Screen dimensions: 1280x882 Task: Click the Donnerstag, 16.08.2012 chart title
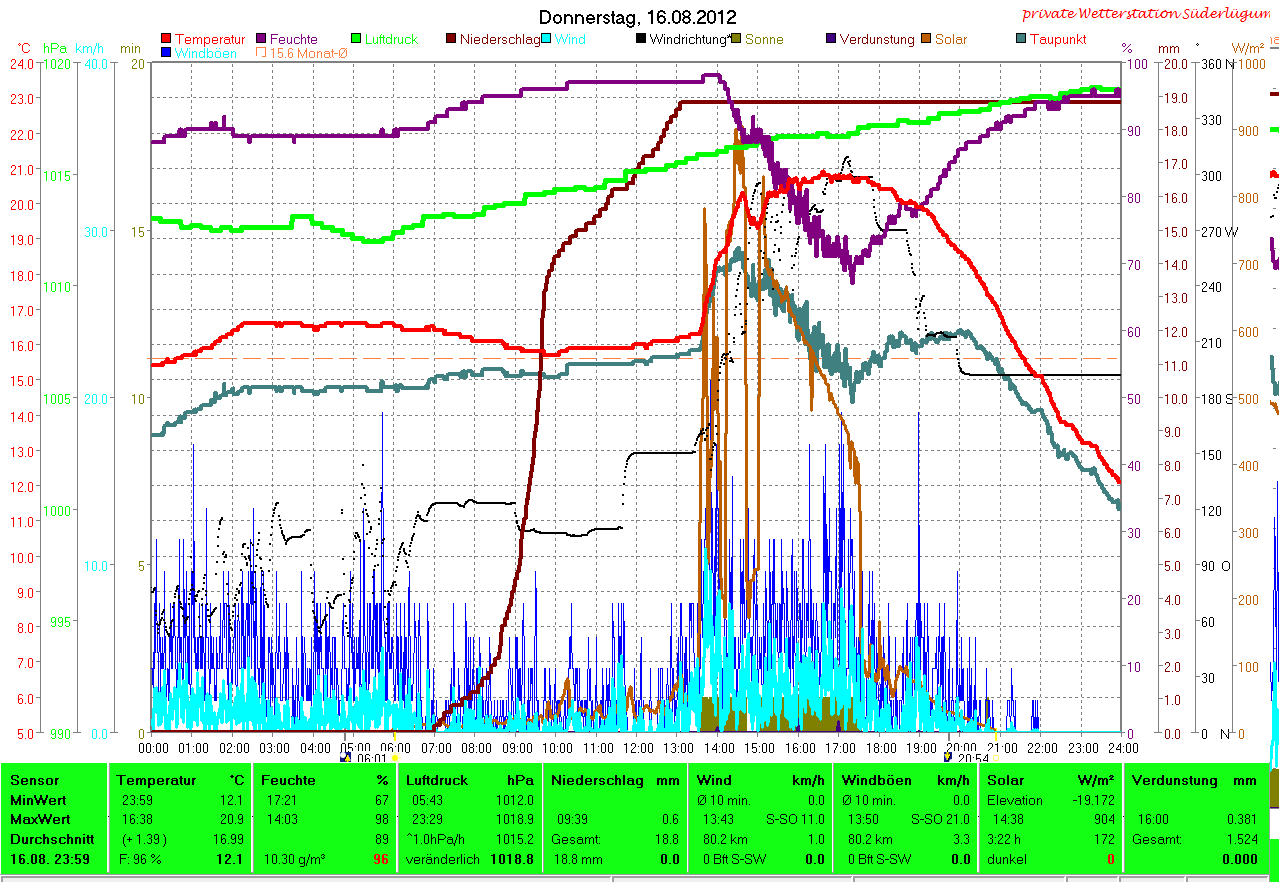637,17
